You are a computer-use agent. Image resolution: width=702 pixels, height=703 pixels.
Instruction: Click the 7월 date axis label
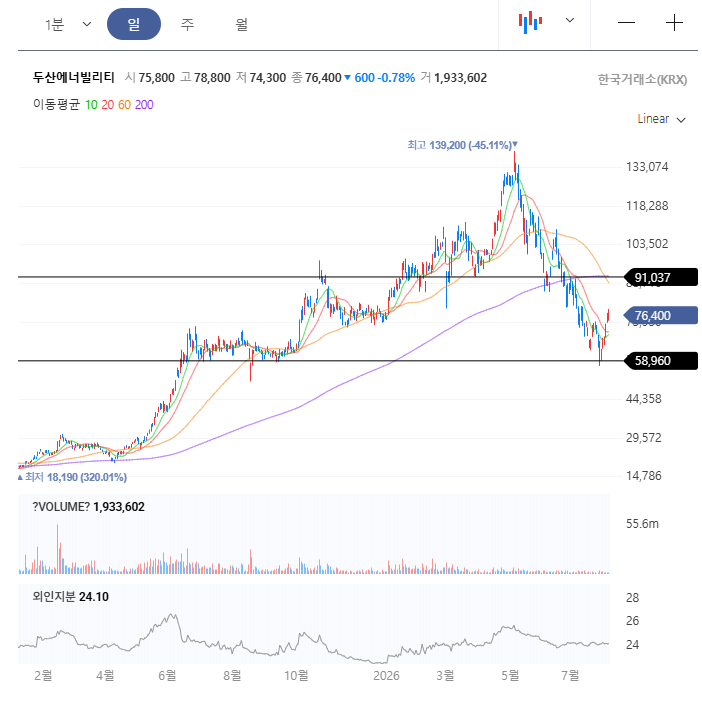(570, 676)
